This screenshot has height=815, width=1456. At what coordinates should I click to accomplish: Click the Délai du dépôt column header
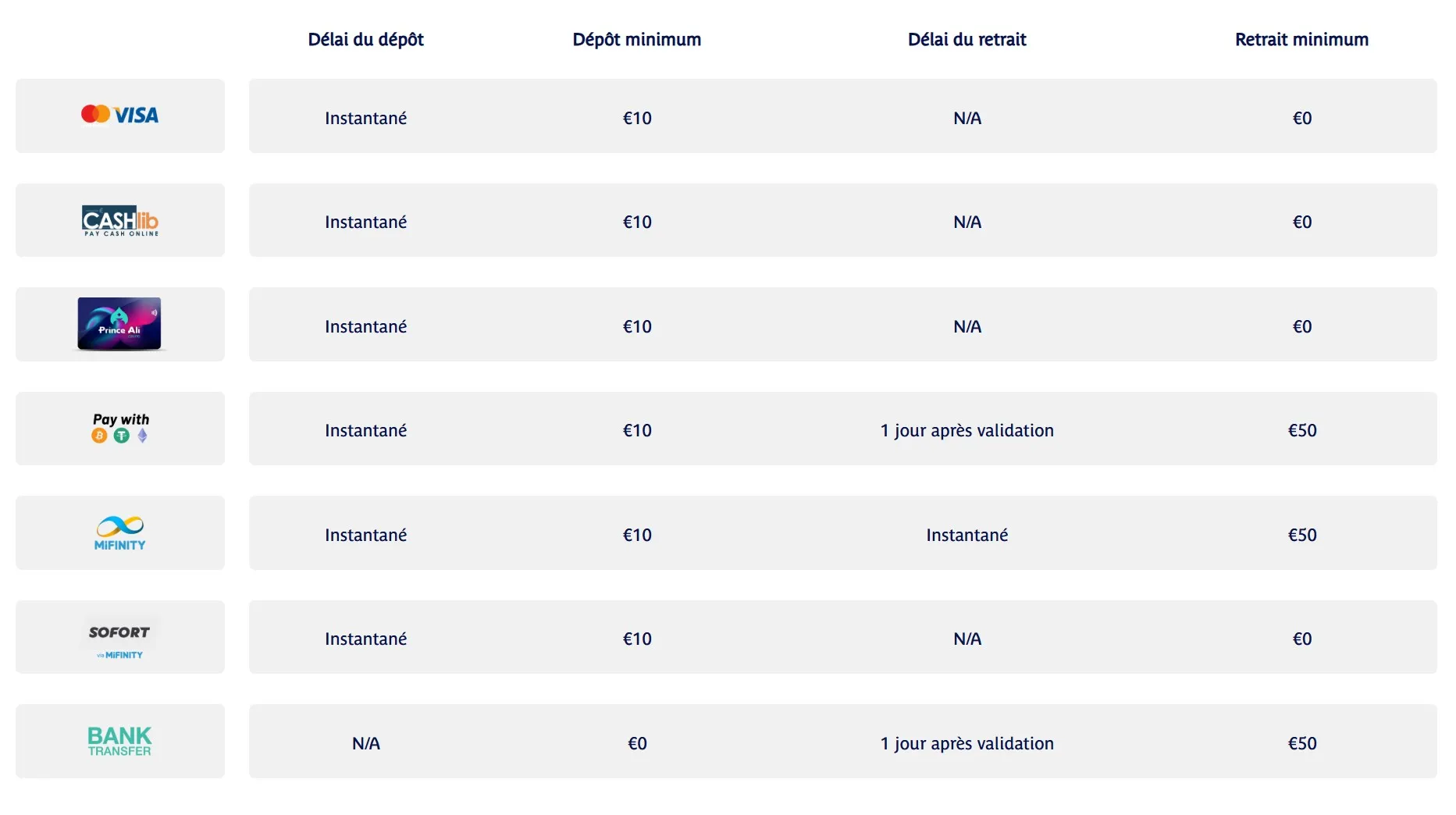click(365, 40)
